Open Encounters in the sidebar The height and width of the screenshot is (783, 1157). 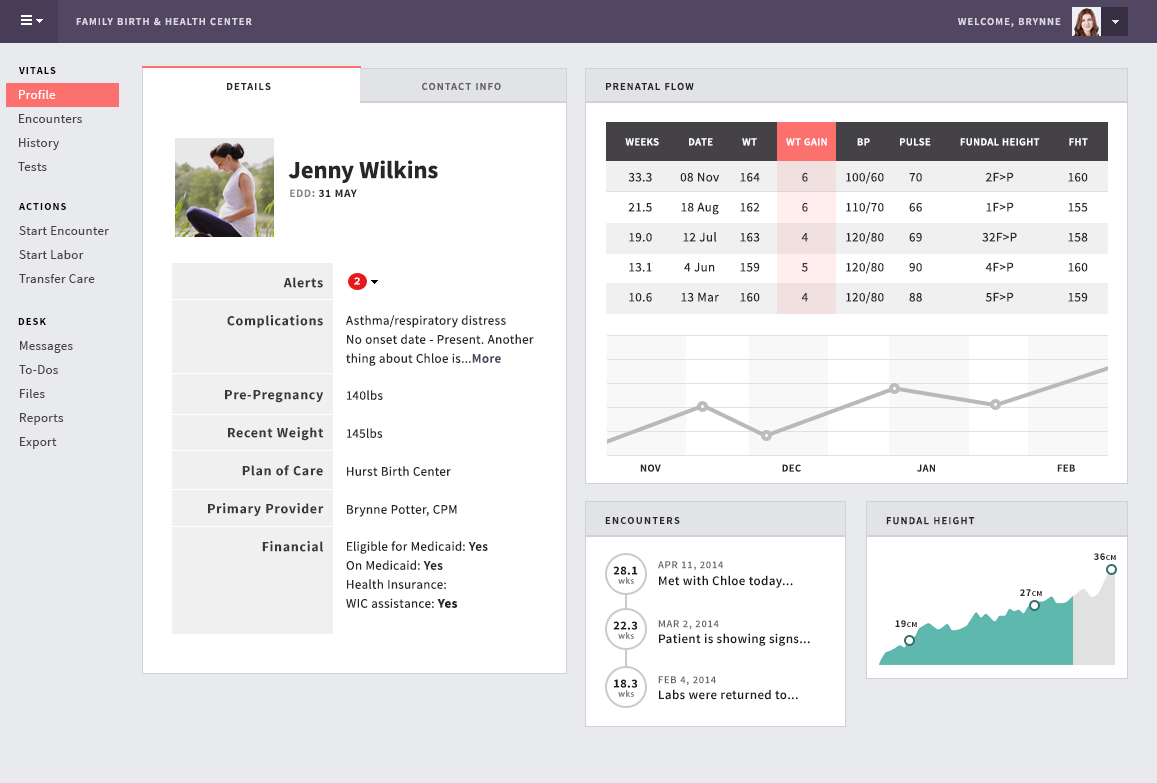click(50, 119)
